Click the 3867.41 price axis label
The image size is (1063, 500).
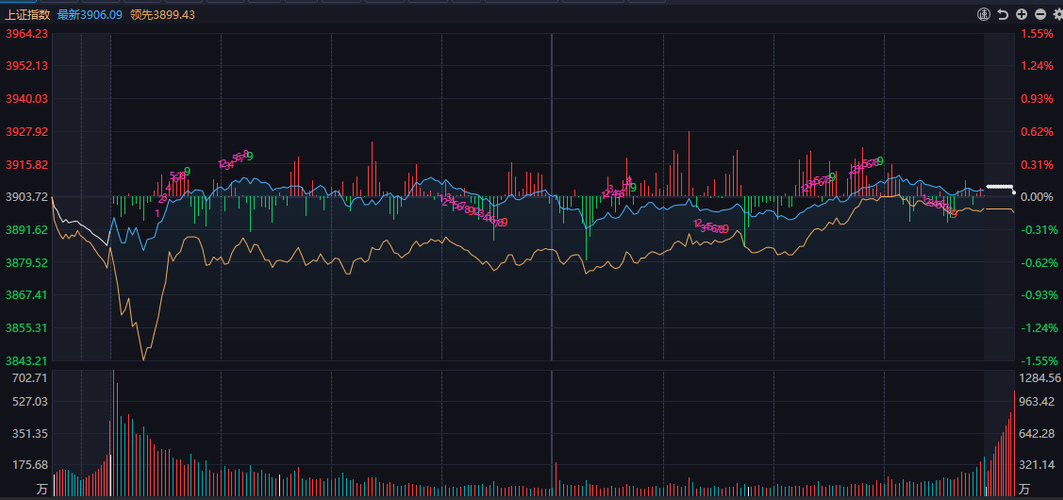coord(27,295)
